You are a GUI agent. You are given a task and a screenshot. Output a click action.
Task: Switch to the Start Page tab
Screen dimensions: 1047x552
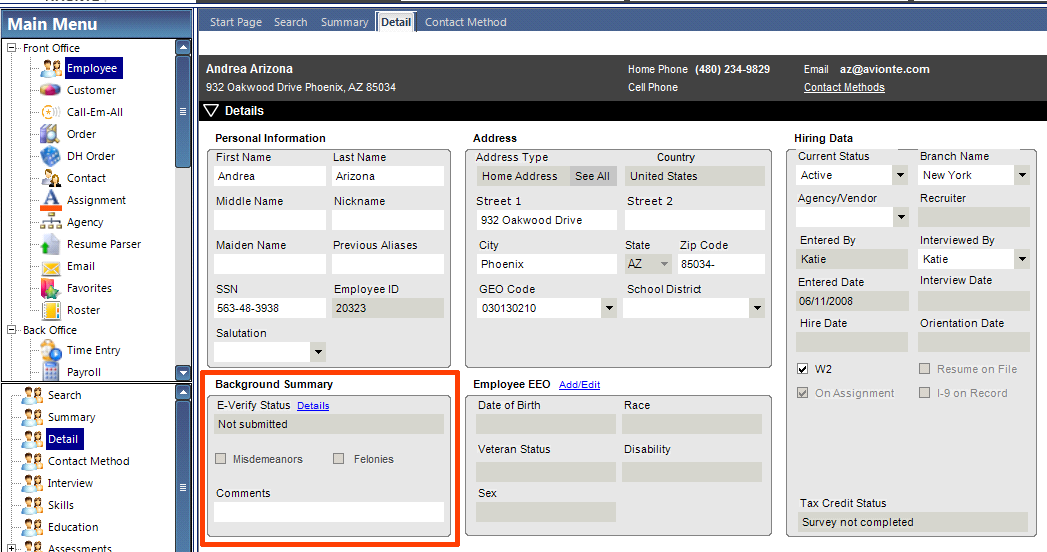(x=236, y=22)
